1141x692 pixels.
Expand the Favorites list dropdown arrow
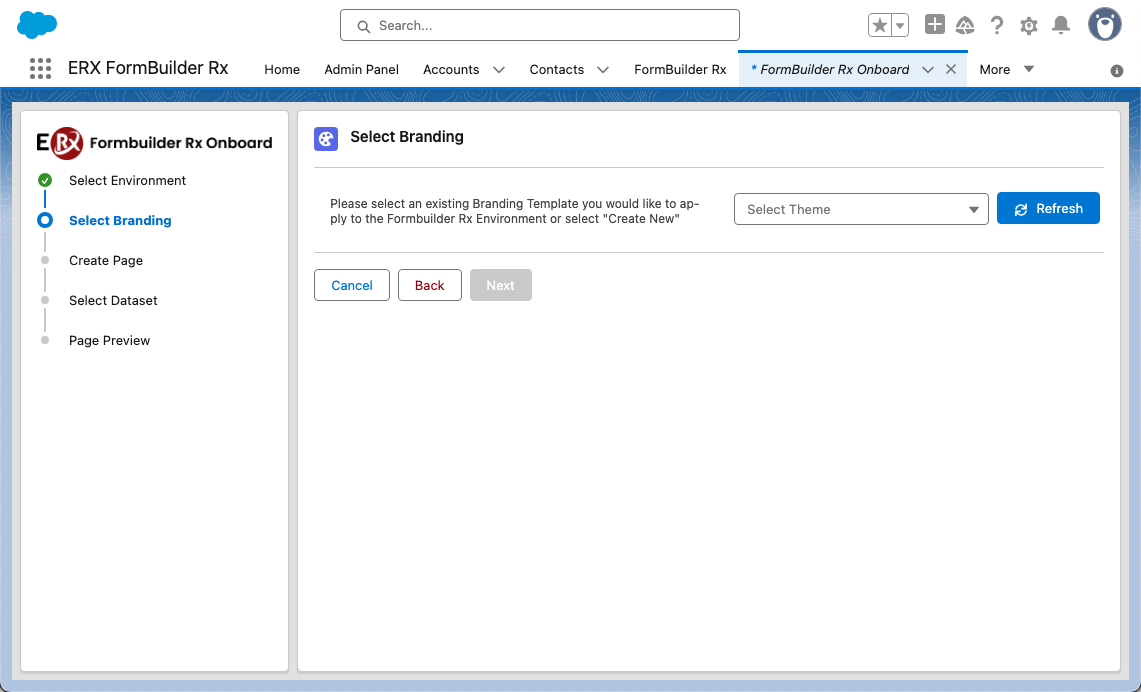pos(900,26)
